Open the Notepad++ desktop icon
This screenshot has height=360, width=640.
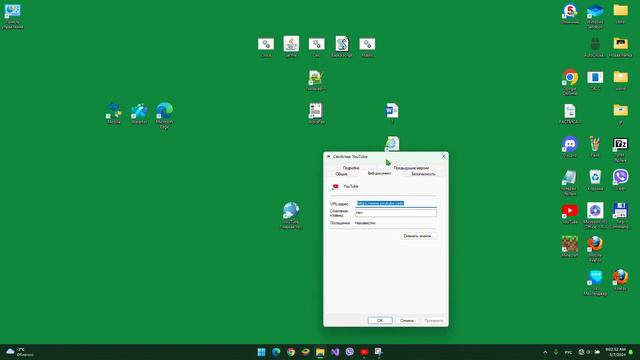(x=316, y=78)
